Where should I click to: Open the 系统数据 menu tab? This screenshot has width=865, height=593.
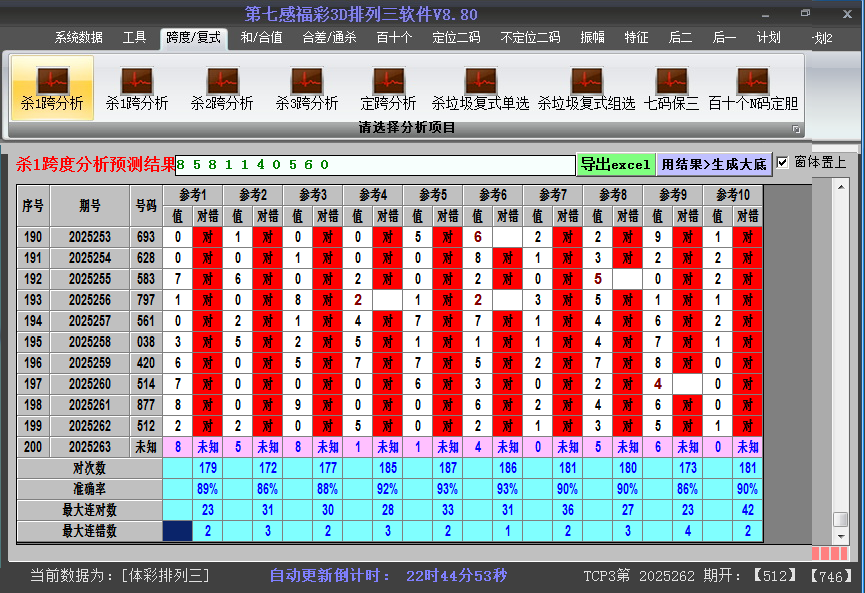tap(78, 38)
